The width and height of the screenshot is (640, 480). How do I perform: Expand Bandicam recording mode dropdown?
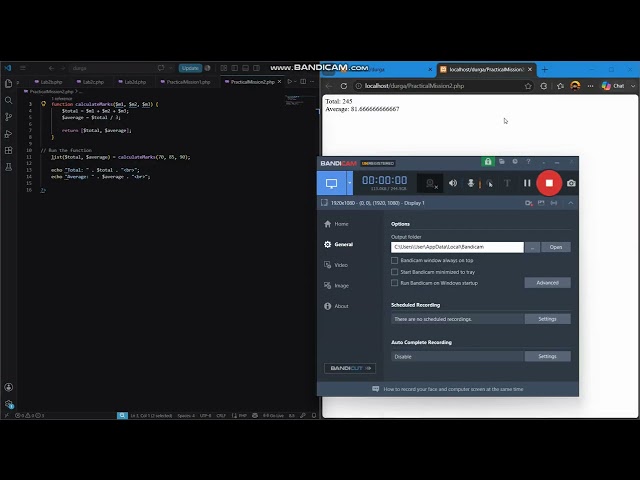(x=349, y=183)
